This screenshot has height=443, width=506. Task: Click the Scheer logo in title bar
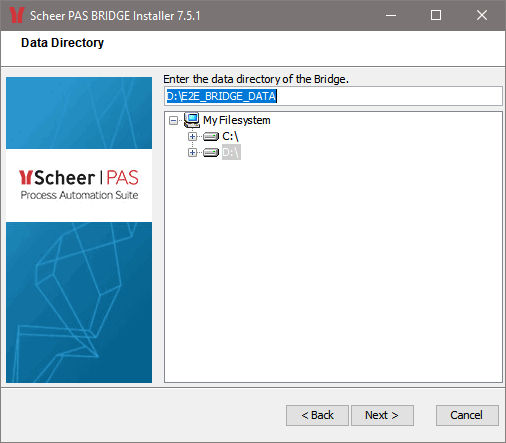click(16, 15)
